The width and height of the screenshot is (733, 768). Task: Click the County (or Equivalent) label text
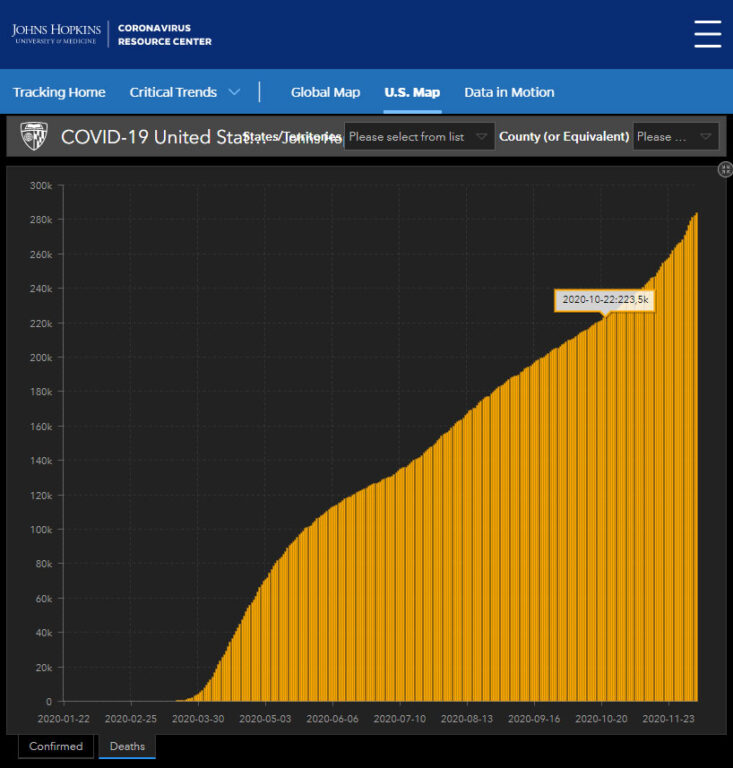564,137
